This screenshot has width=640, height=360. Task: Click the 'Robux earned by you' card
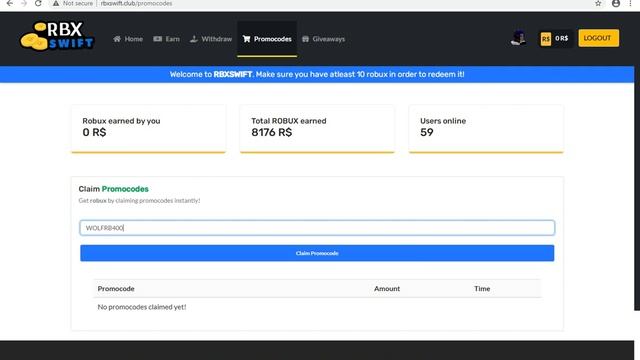point(149,129)
